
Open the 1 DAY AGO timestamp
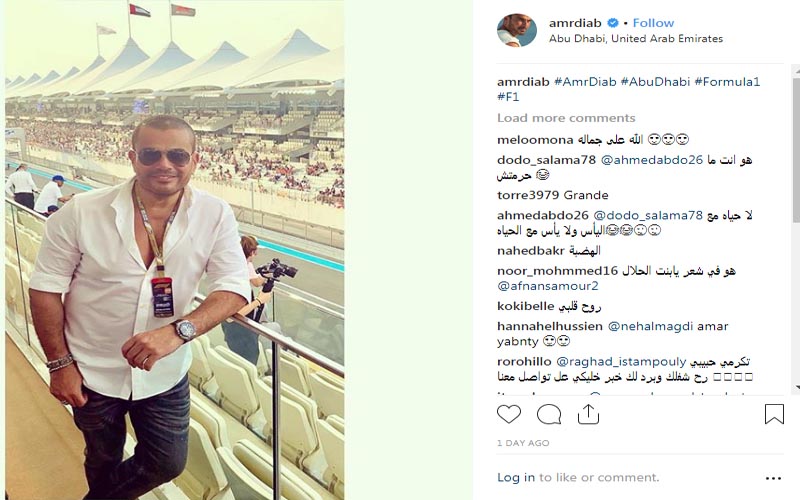[x=523, y=443]
